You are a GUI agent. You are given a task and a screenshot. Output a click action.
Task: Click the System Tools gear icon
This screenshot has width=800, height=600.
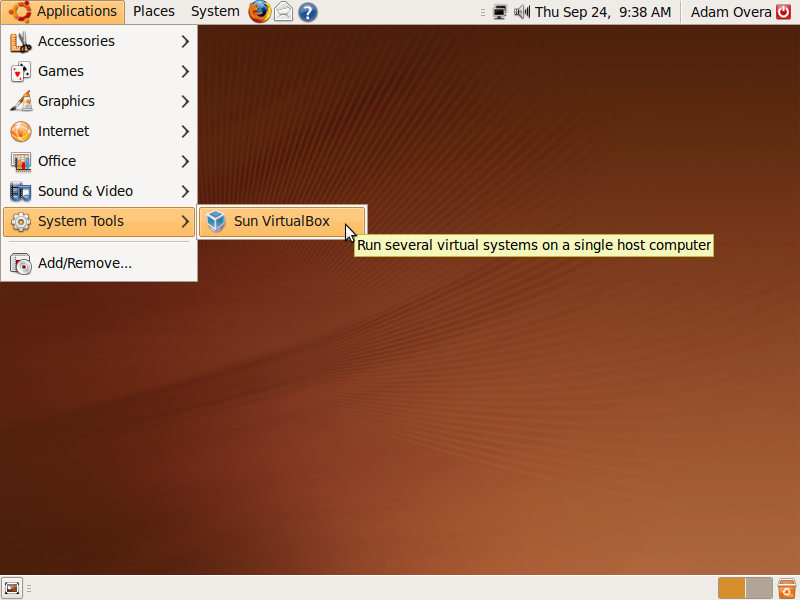coord(21,221)
